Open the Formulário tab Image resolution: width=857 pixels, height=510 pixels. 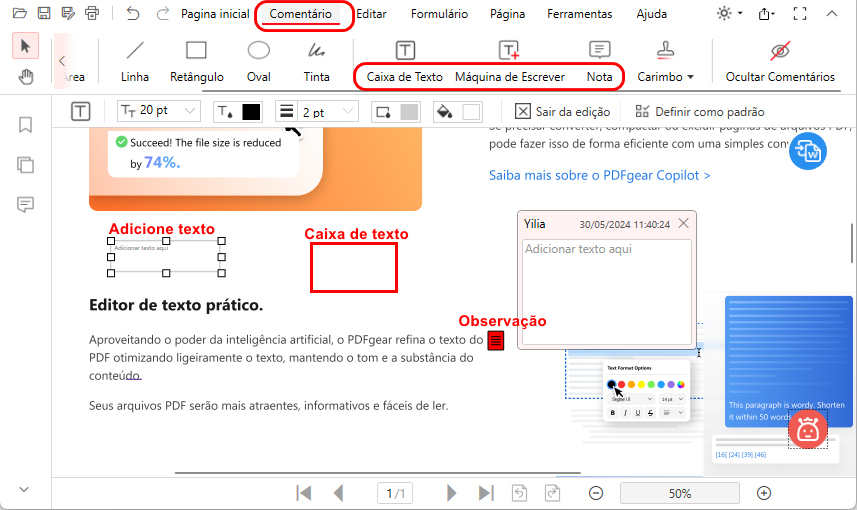tap(439, 14)
